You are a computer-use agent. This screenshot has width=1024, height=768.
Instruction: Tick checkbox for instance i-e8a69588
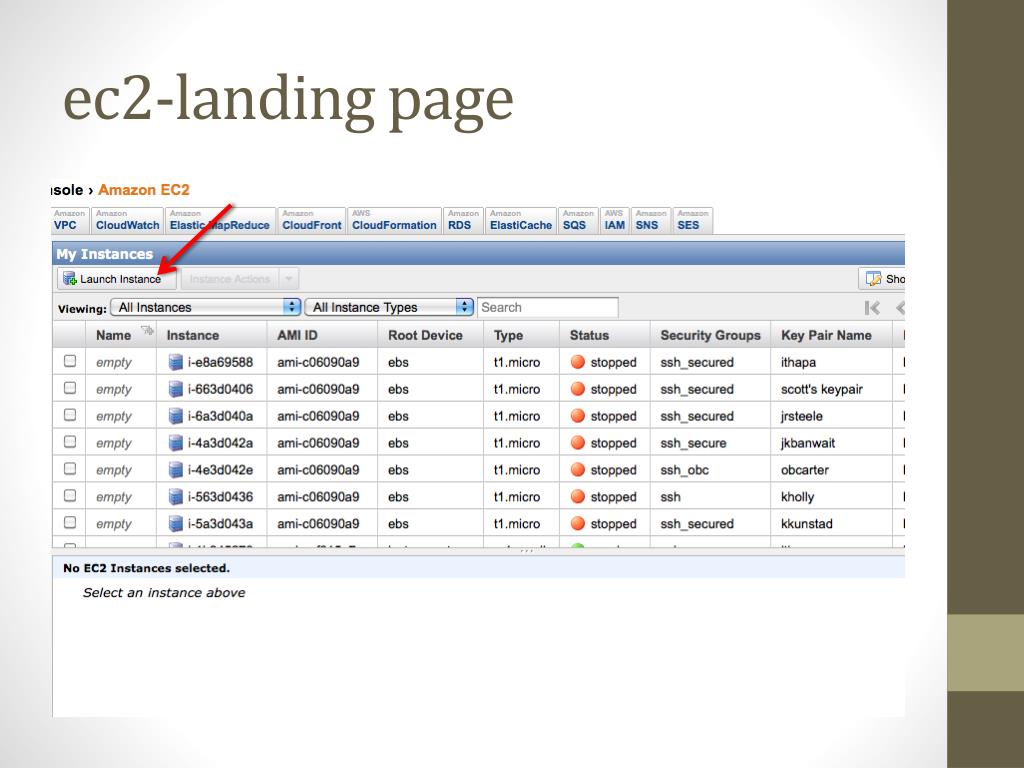tap(70, 360)
